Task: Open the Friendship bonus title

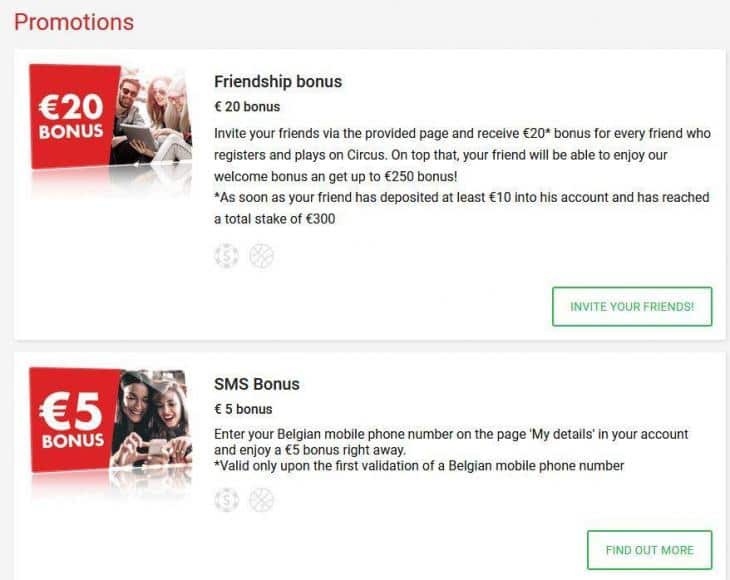Action: tap(278, 81)
